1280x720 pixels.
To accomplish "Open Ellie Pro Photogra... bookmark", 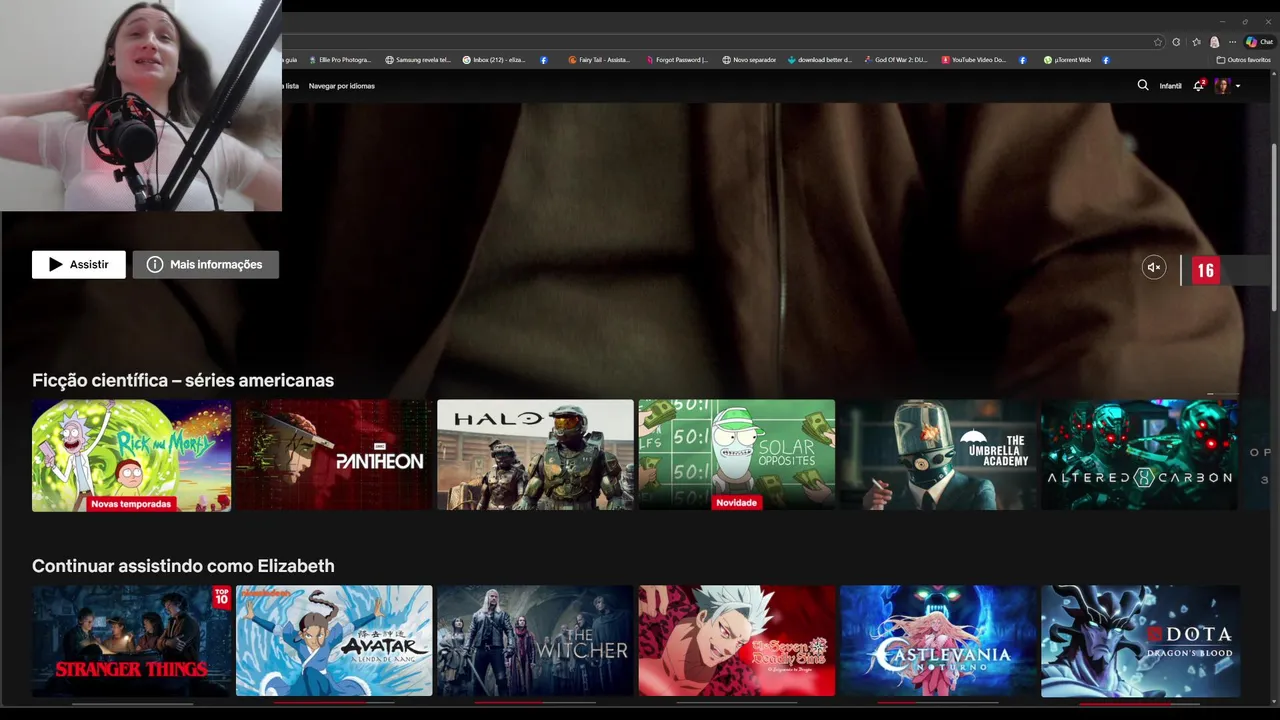I will coord(339,60).
